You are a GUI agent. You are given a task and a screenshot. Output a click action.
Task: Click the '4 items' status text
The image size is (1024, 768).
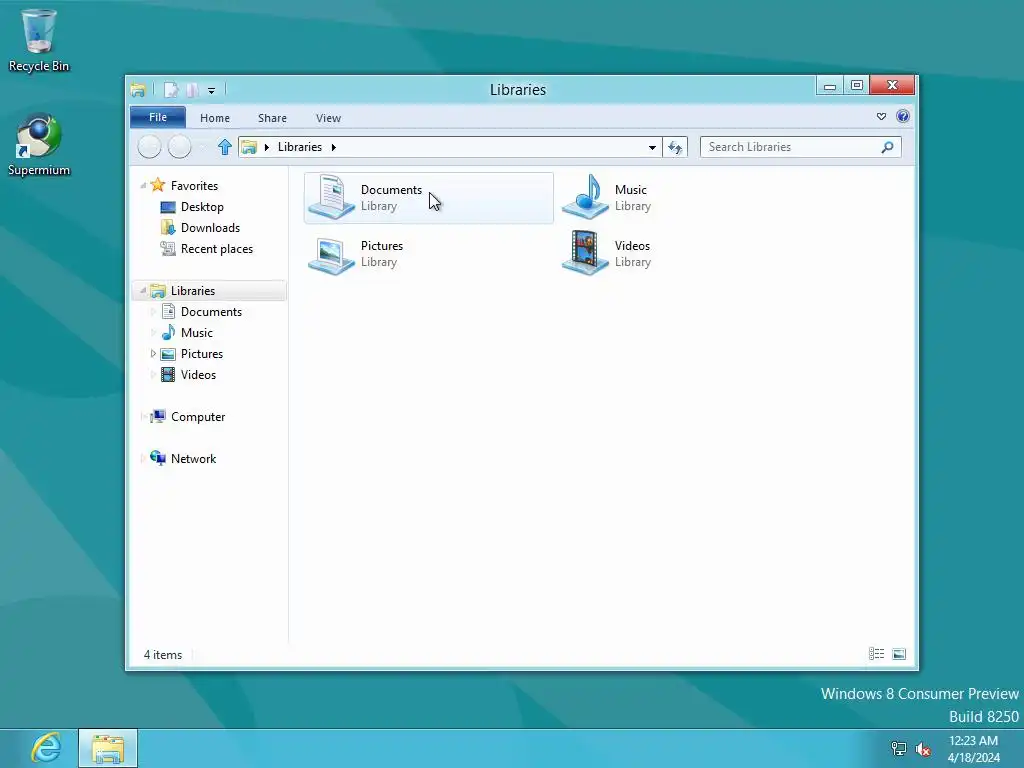pos(163,654)
